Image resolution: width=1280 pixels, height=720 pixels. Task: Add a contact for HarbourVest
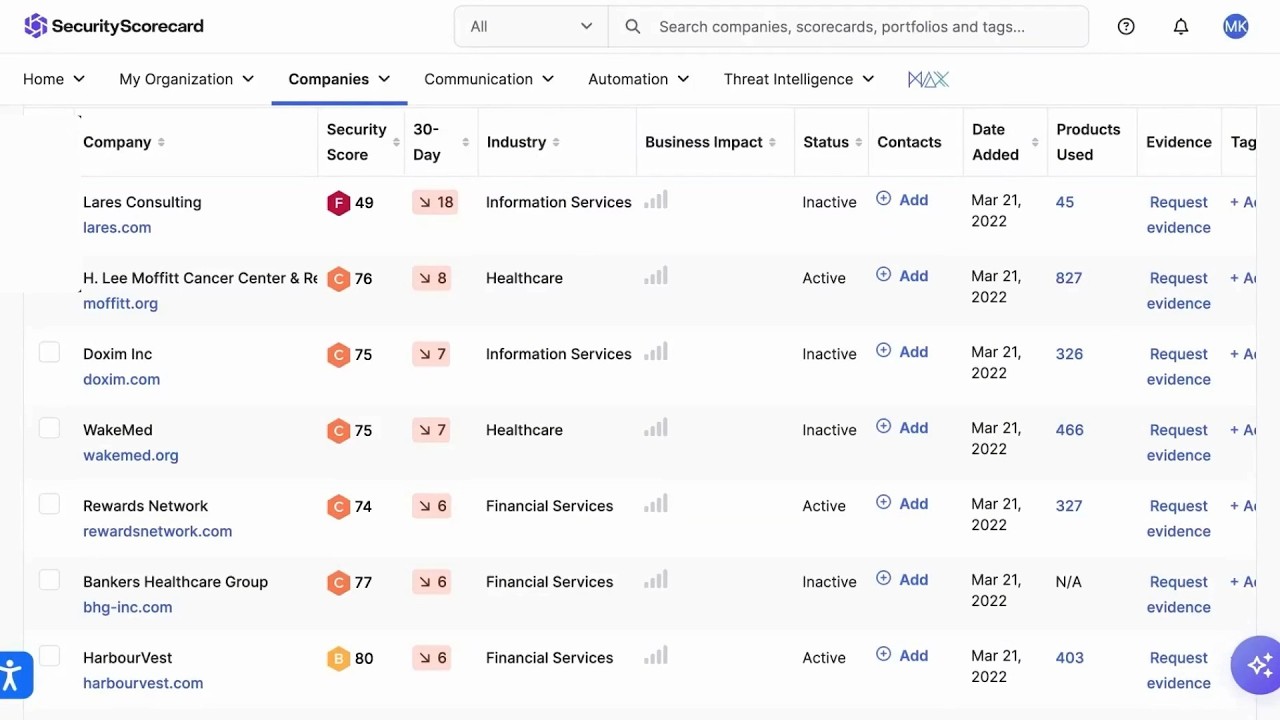(902, 656)
